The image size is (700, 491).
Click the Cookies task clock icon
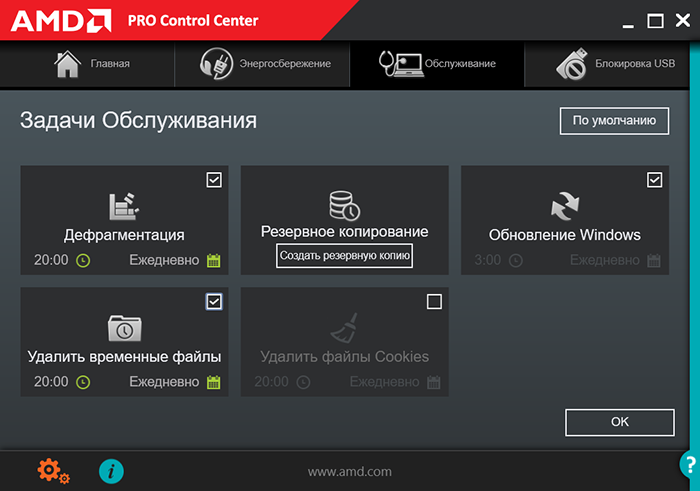303,382
